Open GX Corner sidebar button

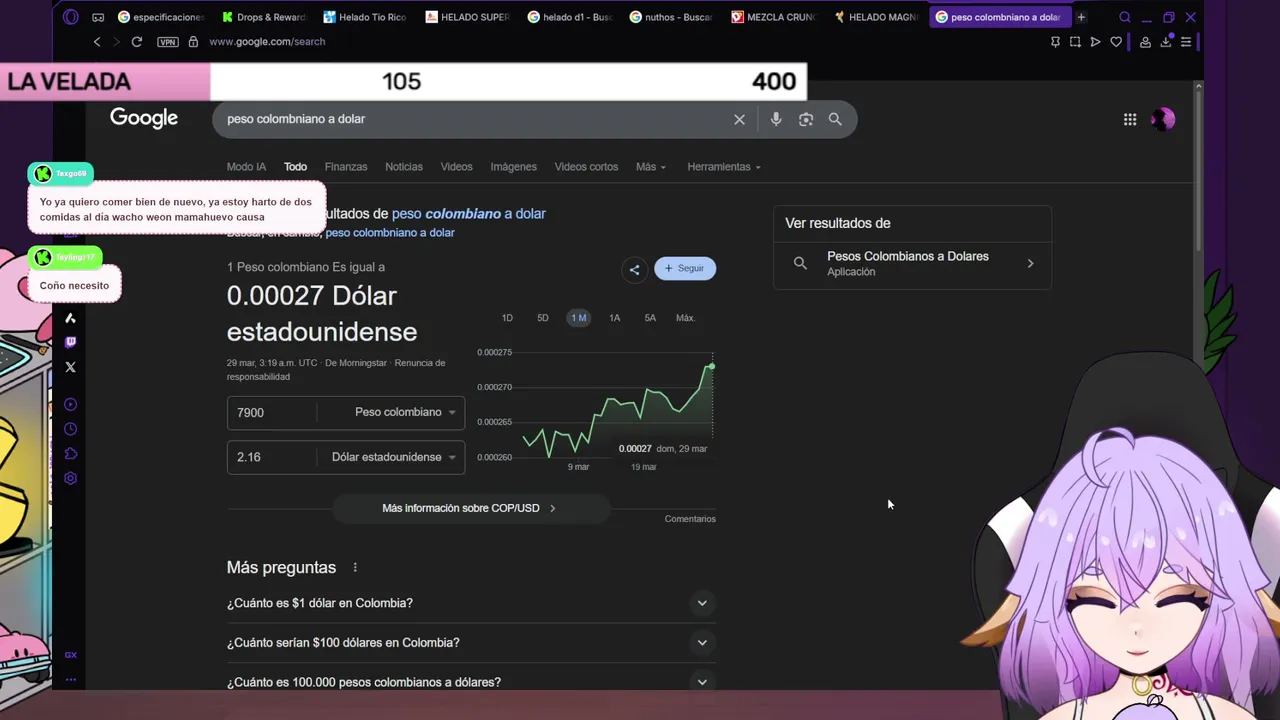point(70,655)
